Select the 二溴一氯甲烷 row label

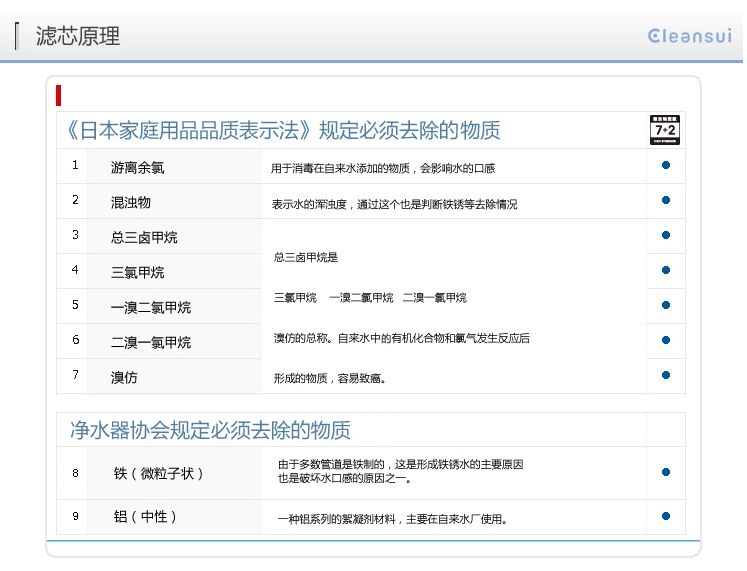pos(151,342)
